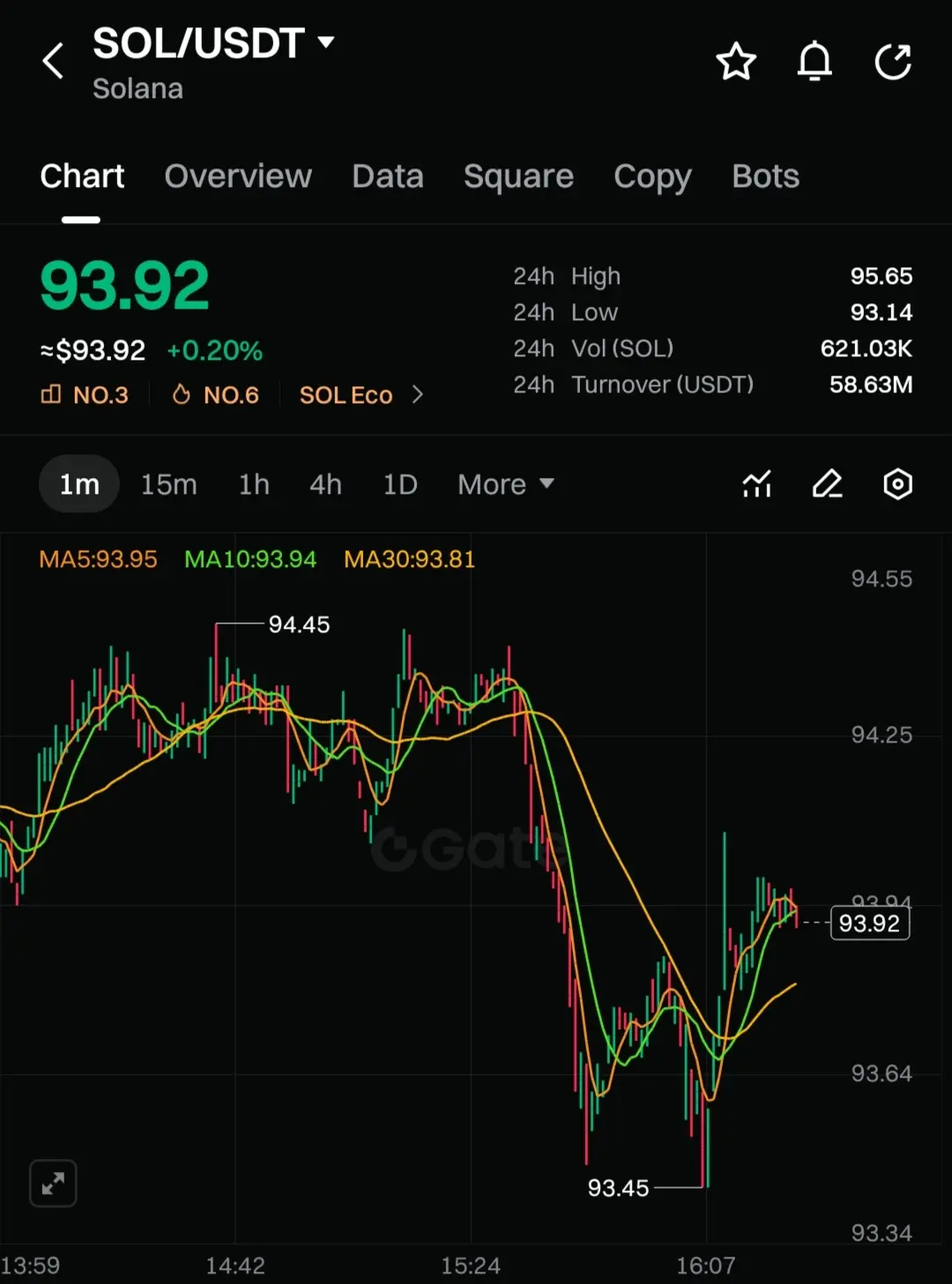Go back using the left arrow icon
Viewport: 952px width, 1284px height.
pos(53,61)
